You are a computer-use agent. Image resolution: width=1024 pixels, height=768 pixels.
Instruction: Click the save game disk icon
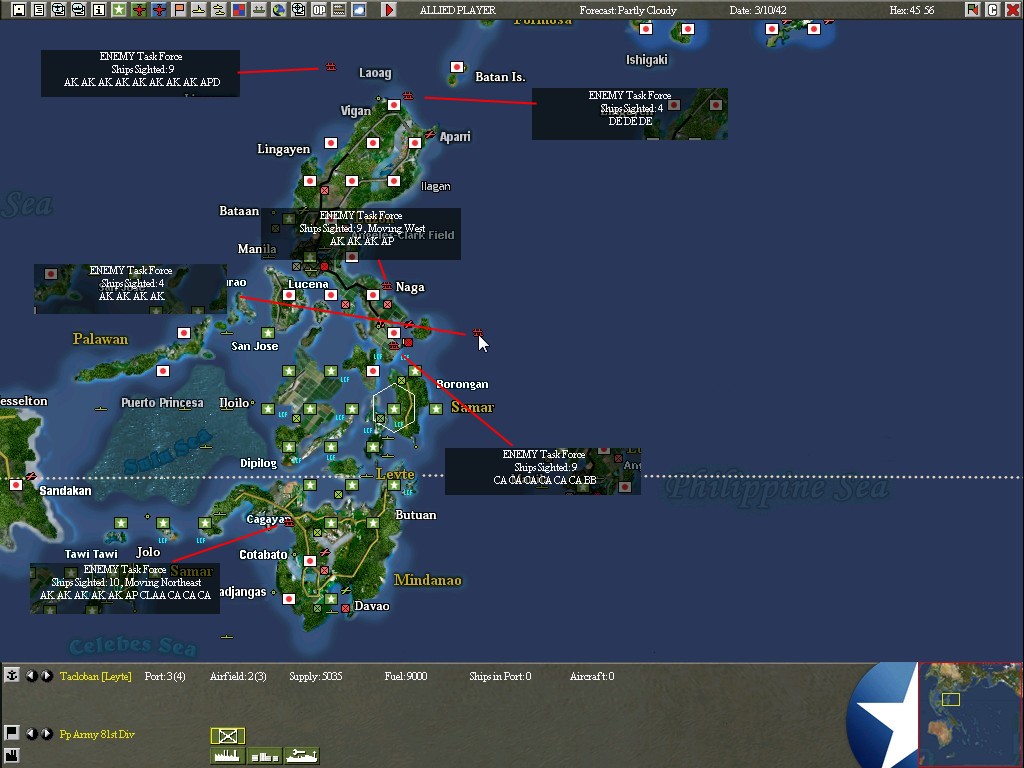coord(18,10)
